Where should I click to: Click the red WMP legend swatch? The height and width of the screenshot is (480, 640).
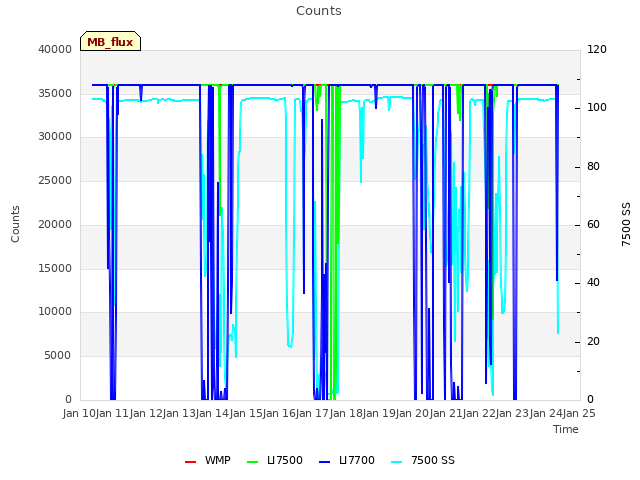[190, 462]
